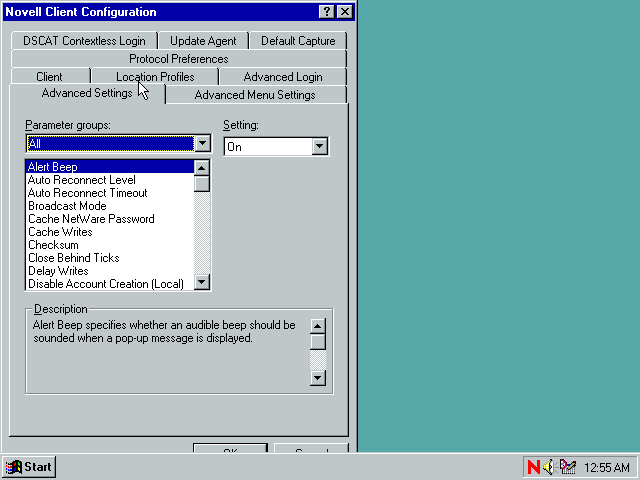This screenshot has width=640, height=480.
Task: Click the Description scrollbar thumb
Action: click(318, 342)
